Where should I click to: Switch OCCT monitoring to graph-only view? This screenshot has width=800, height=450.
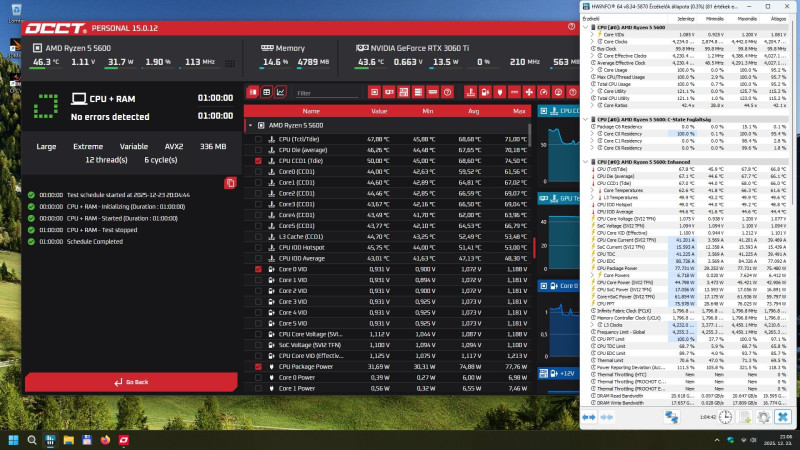point(280,92)
